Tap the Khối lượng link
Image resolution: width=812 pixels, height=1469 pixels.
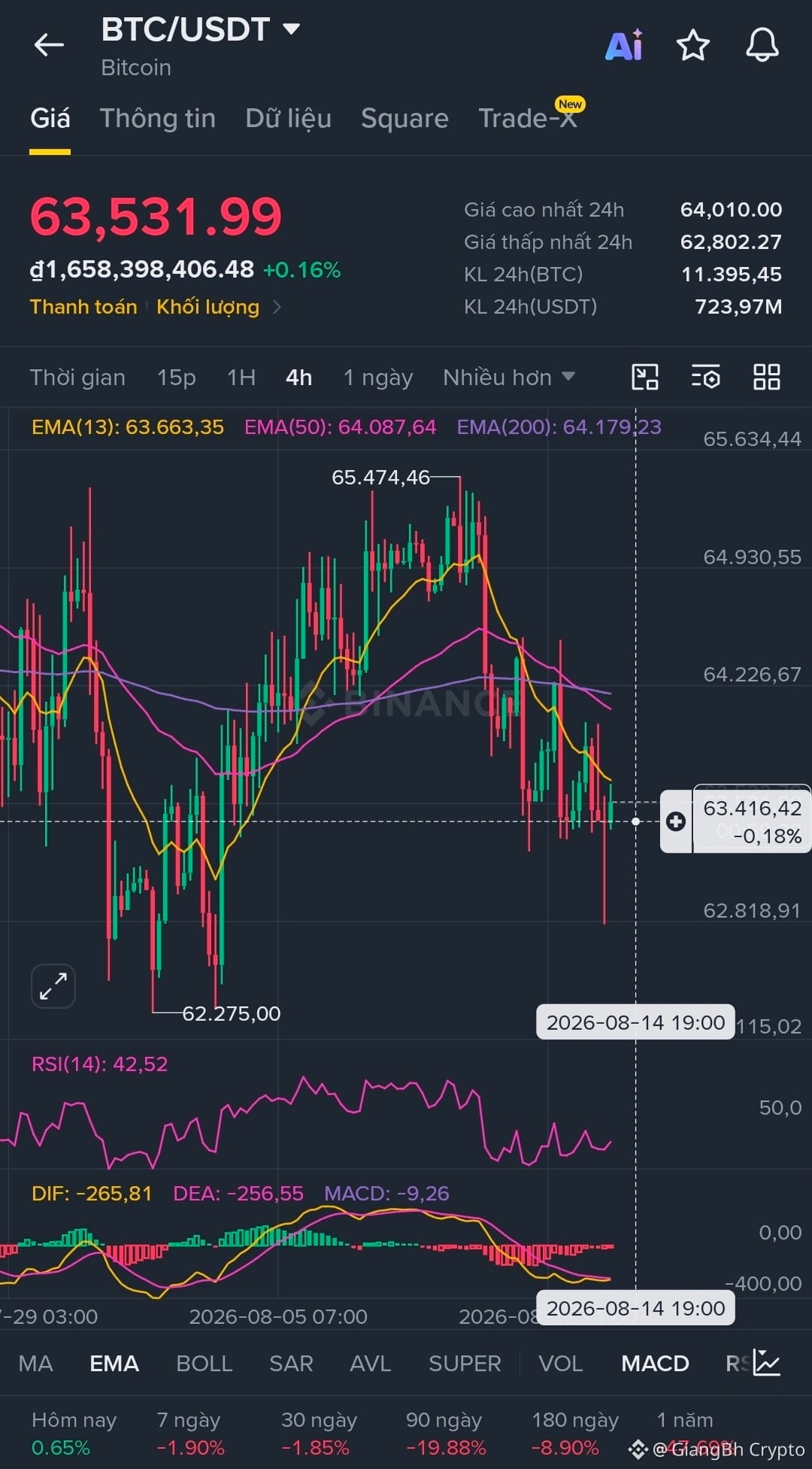coord(208,307)
